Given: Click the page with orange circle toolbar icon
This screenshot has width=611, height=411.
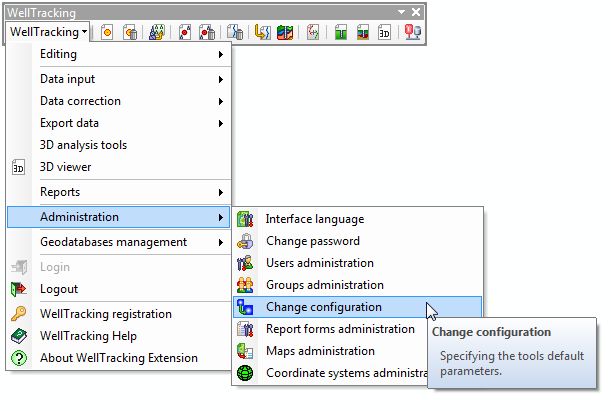Looking at the screenshot, I should 107,32.
